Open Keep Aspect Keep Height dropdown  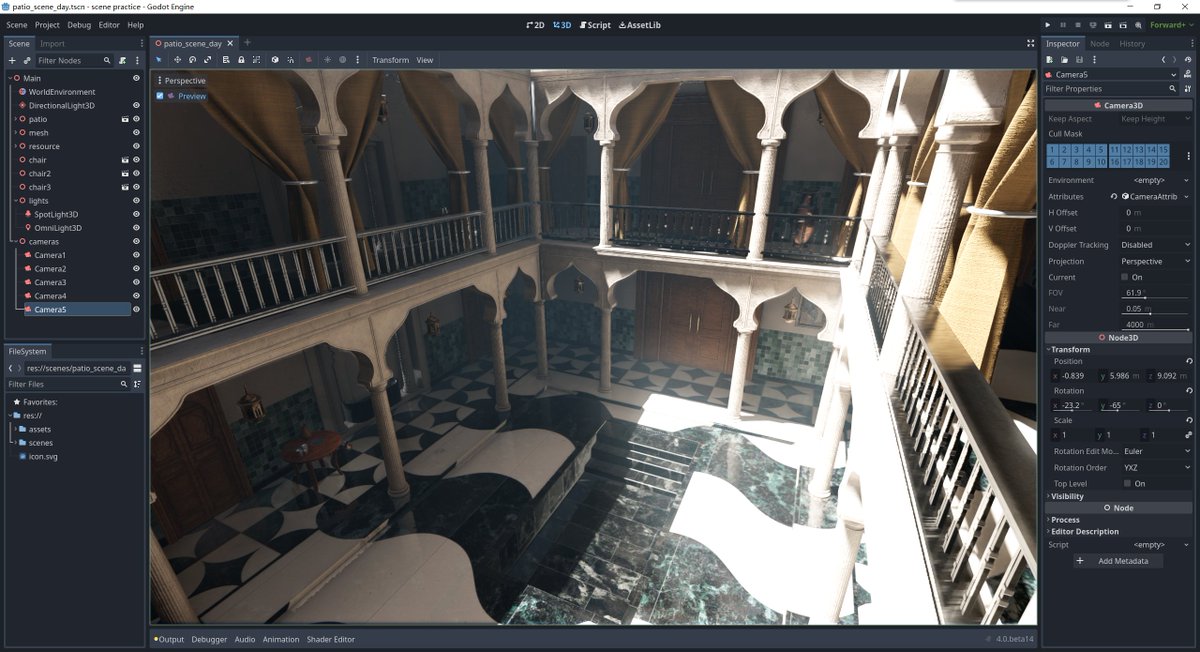[1156, 119]
